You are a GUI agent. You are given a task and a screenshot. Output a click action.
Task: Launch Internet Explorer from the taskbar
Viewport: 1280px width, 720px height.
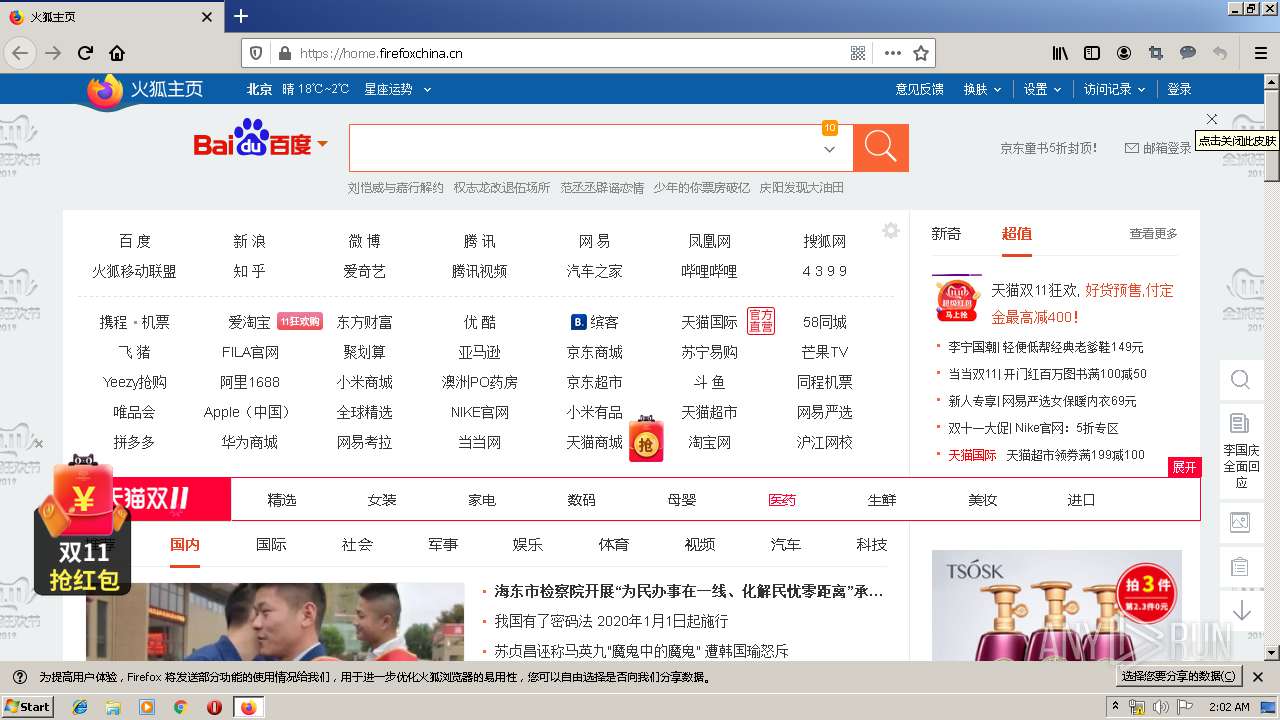[80, 707]
